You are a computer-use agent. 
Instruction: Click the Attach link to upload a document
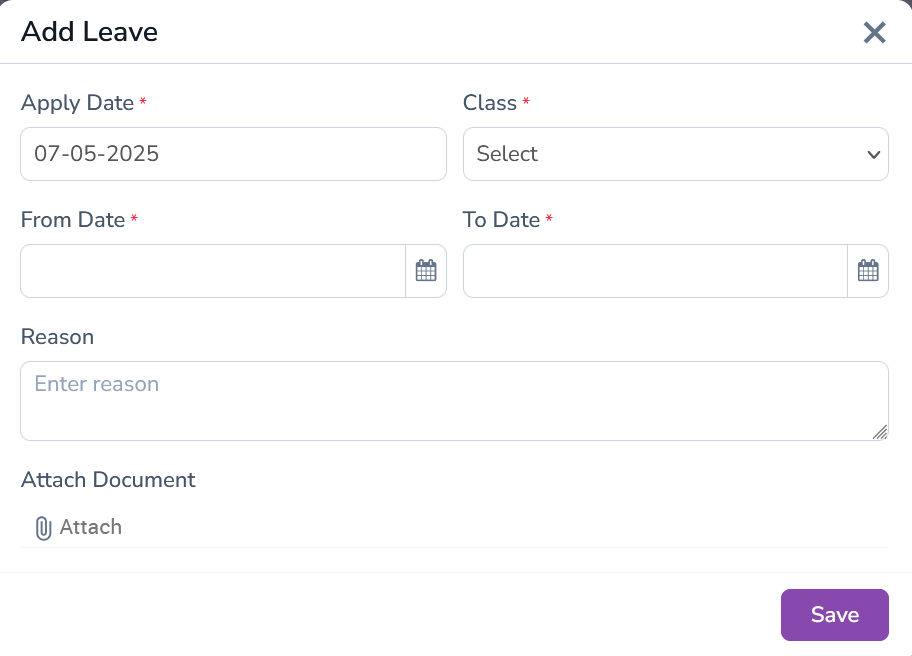[90, 527]
